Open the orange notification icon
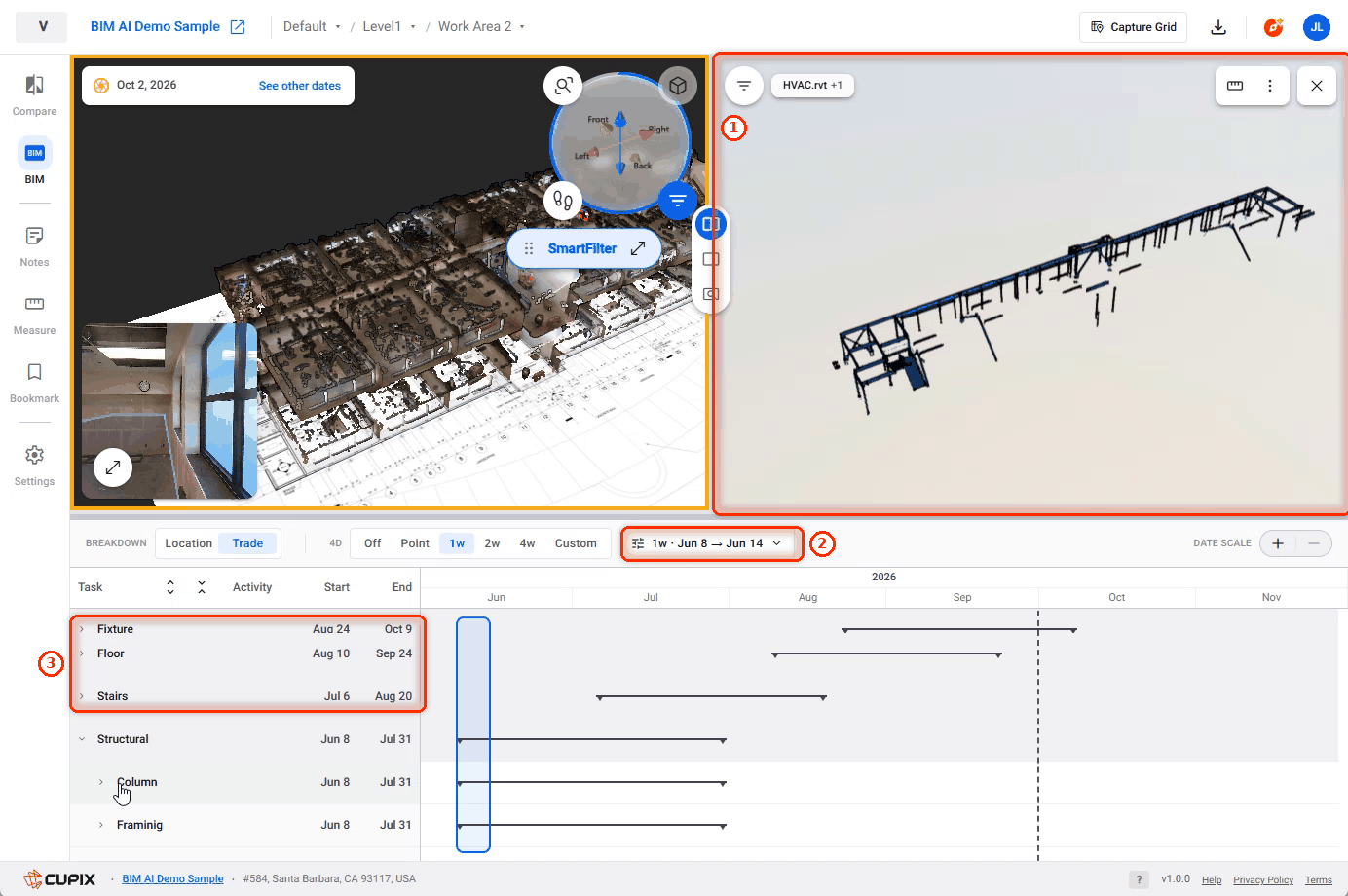This screenshot has width=1348, height=896. [x=1273, y=27]
